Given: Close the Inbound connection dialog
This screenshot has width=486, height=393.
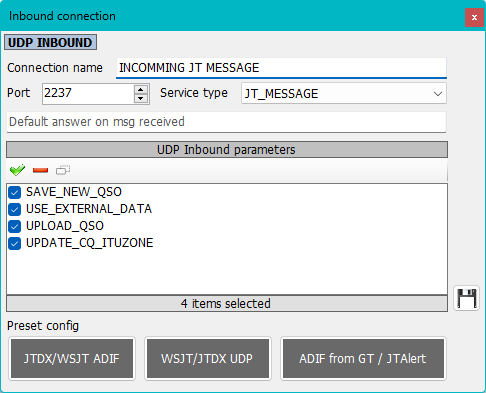Looking at the screenshot, I should point(474,17).
